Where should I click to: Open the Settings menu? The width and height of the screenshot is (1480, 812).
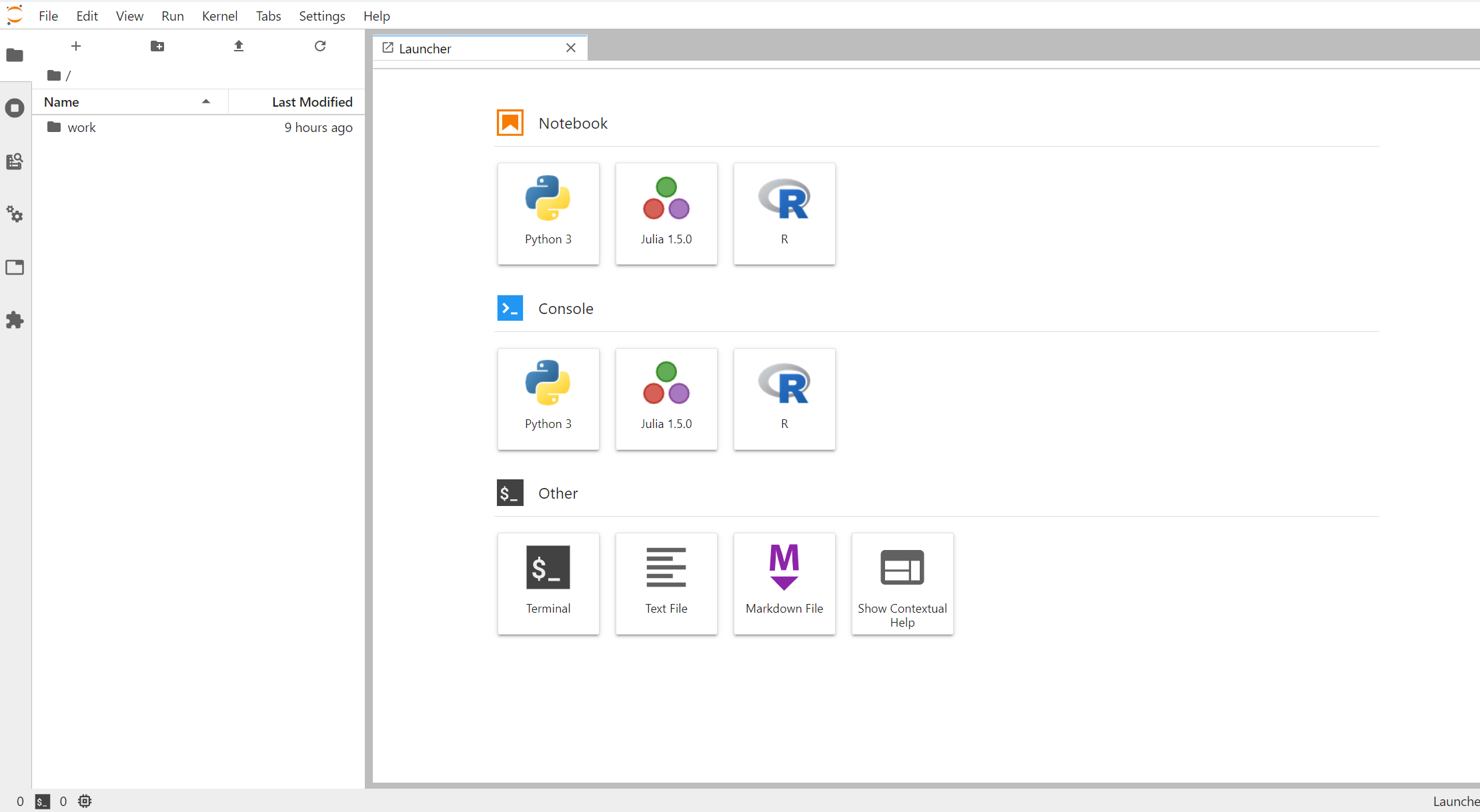[x=321, y=16]
